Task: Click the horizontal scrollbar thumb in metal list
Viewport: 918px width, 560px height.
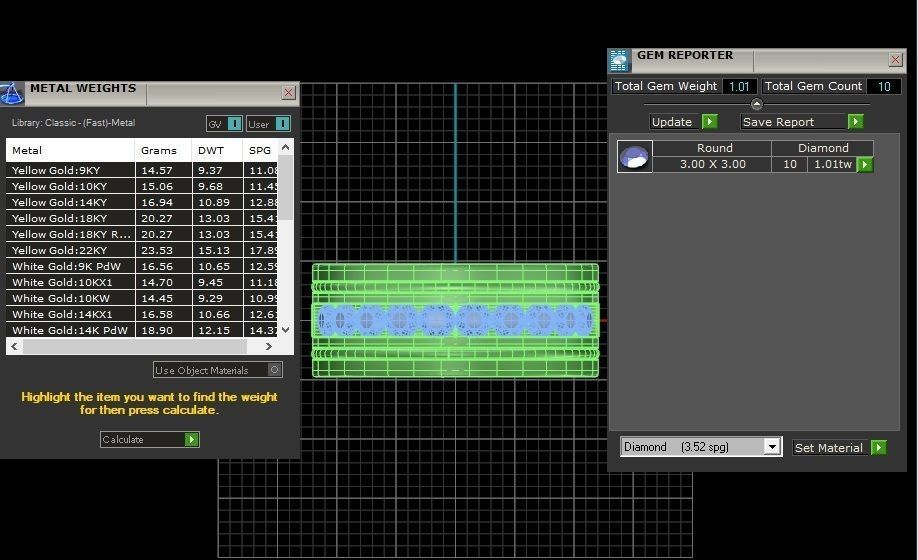Action: pyautogui.click(x=135, y=346)
